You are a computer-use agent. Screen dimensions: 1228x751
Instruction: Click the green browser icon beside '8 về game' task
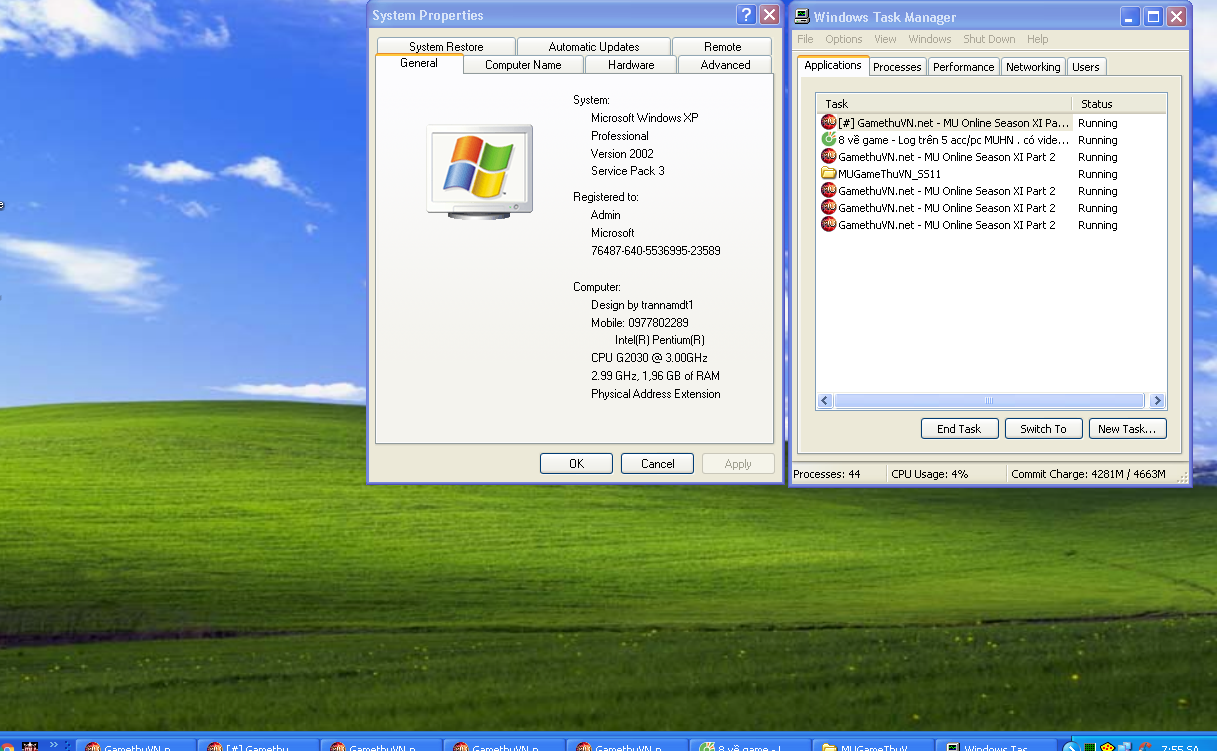coord(828,140)
